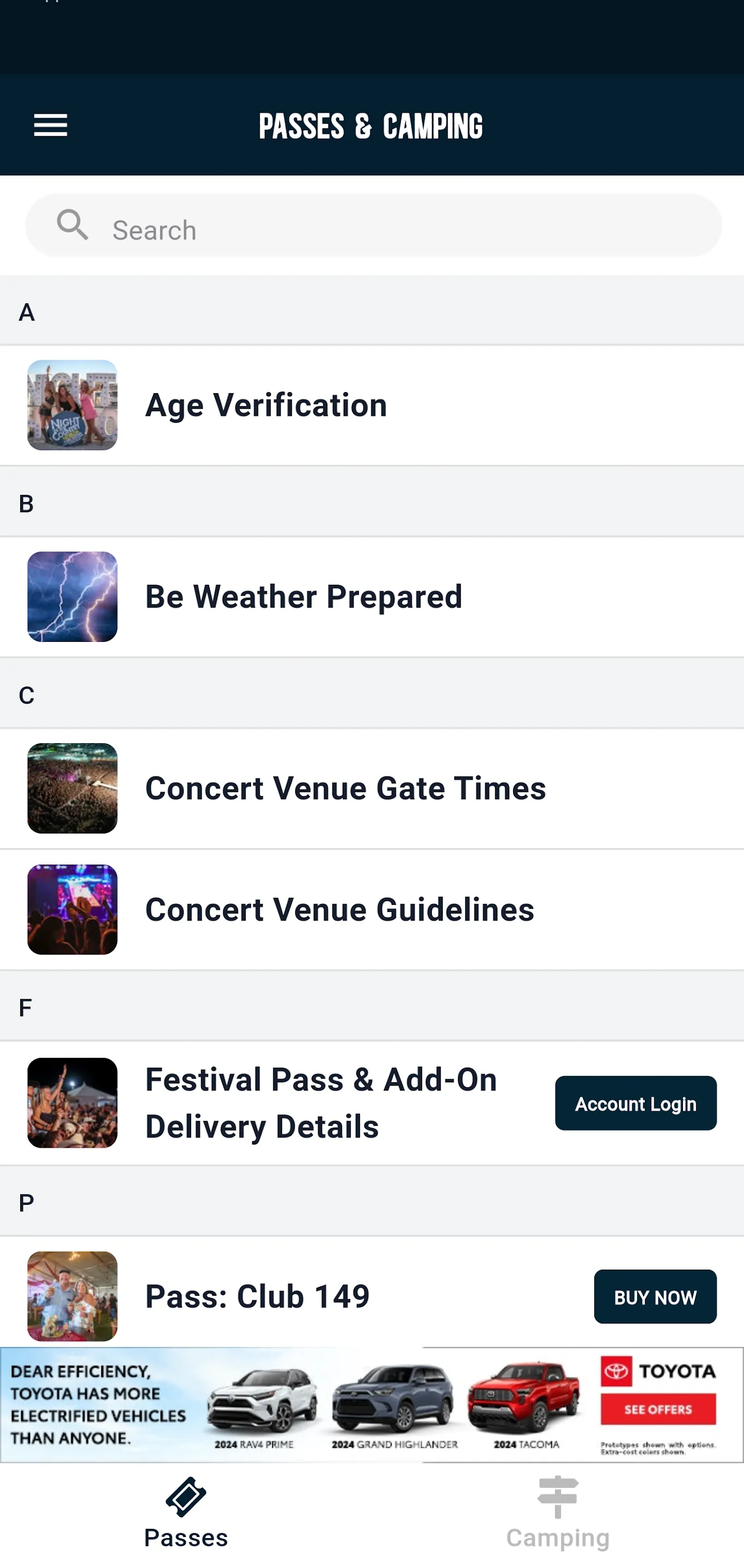Open Festival Pass & Add-On Delivery Details
This screenshot has width=744, height=1568.
click(321, 1102)
